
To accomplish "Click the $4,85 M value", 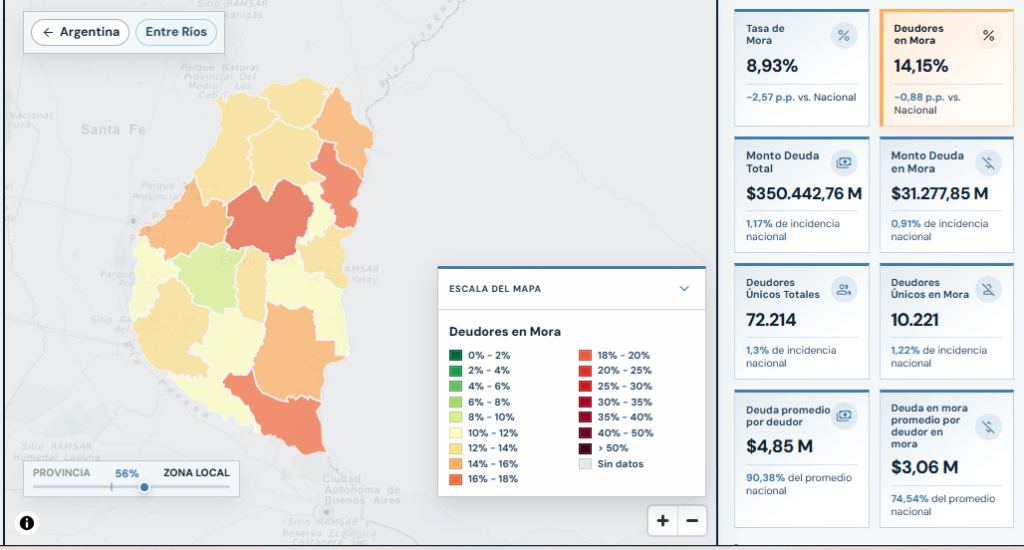I will coord(779,447).
